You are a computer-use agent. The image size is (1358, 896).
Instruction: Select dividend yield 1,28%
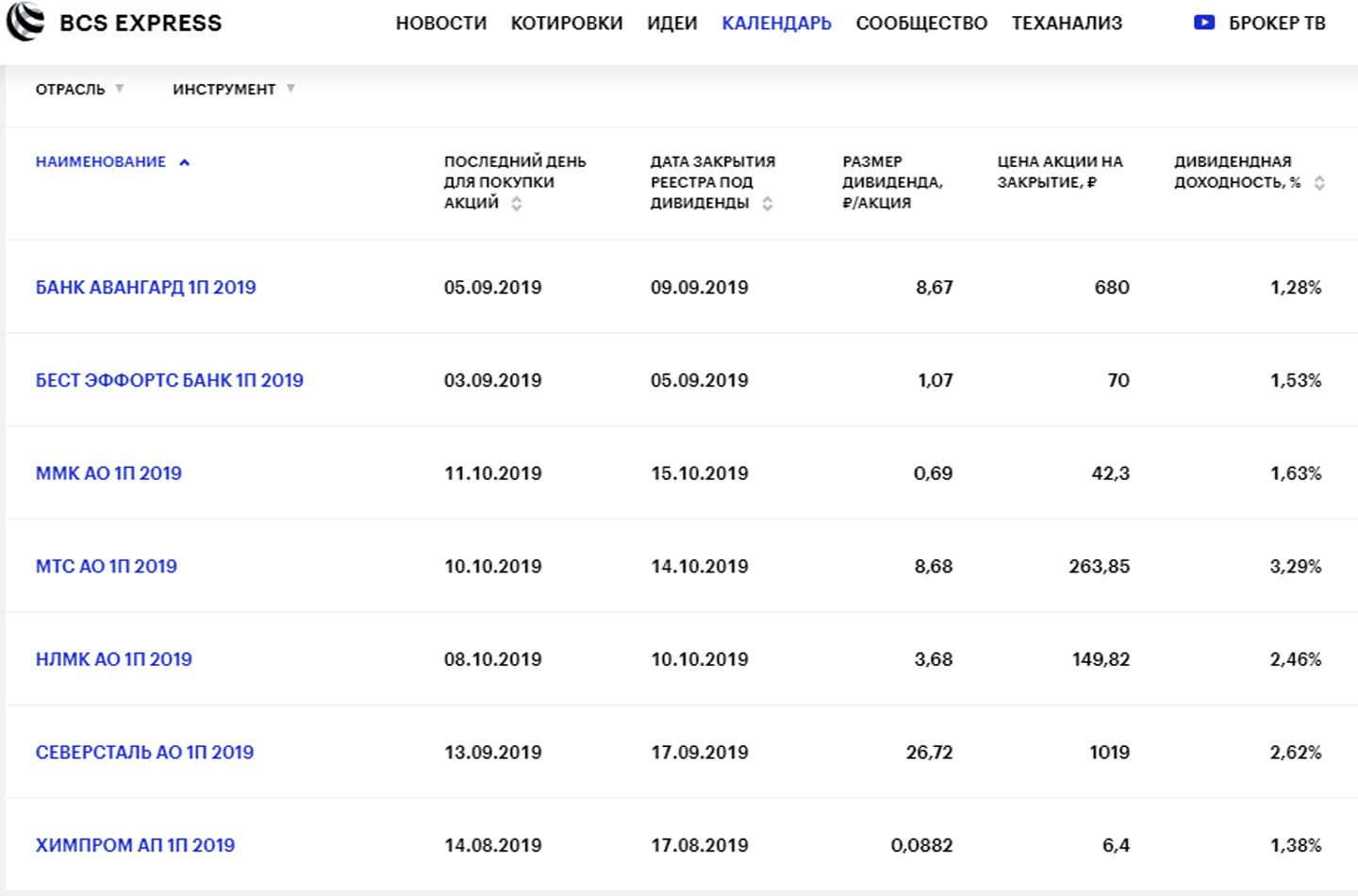tap(1296, 287)
